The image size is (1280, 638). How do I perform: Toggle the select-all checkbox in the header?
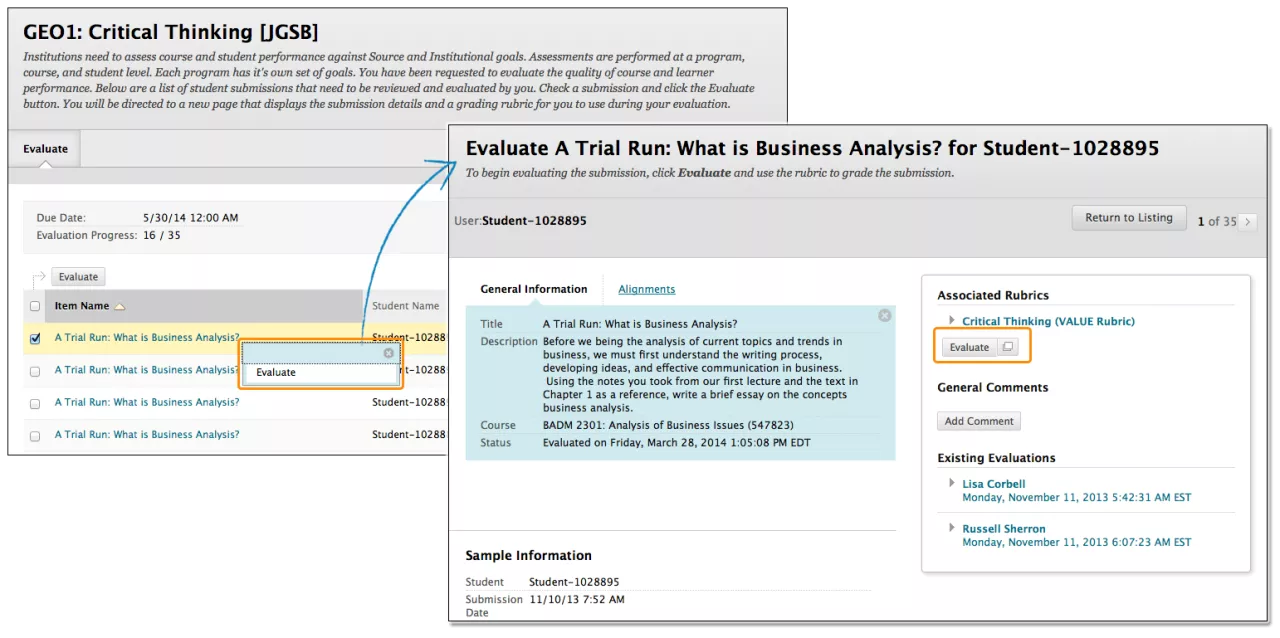click(x=35, y=306)
